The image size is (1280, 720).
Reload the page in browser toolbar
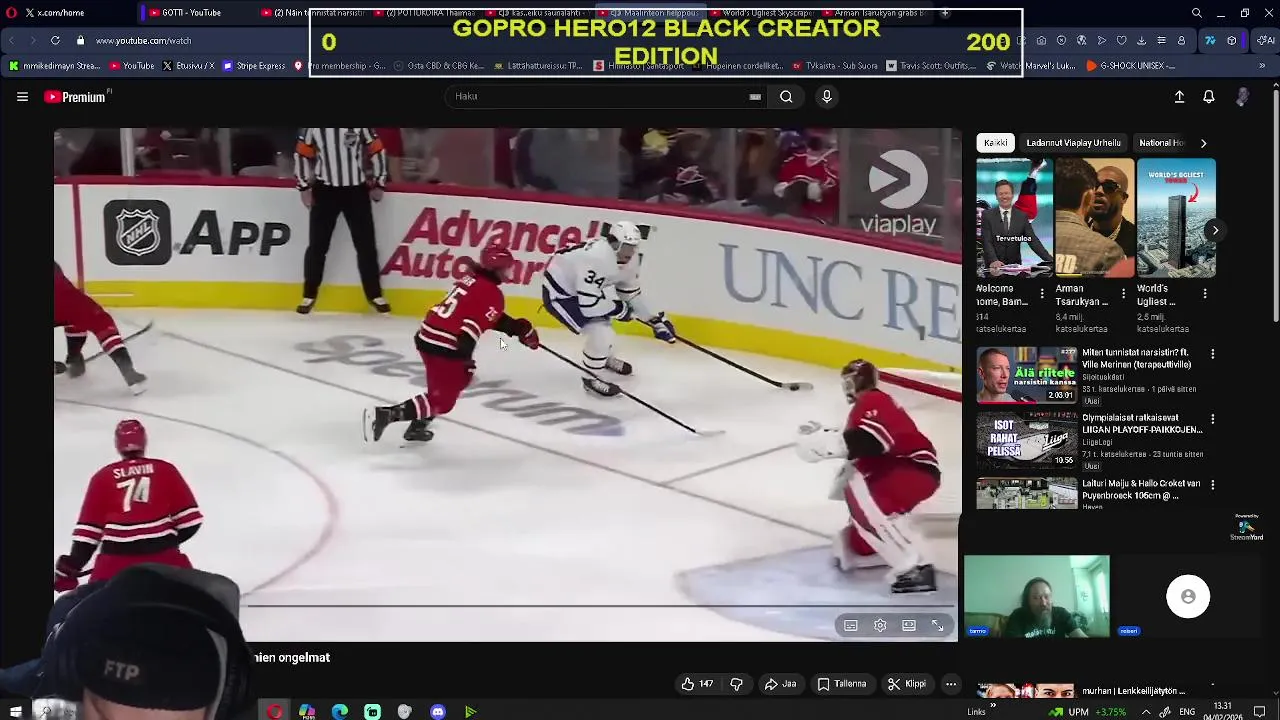(55, 41)
